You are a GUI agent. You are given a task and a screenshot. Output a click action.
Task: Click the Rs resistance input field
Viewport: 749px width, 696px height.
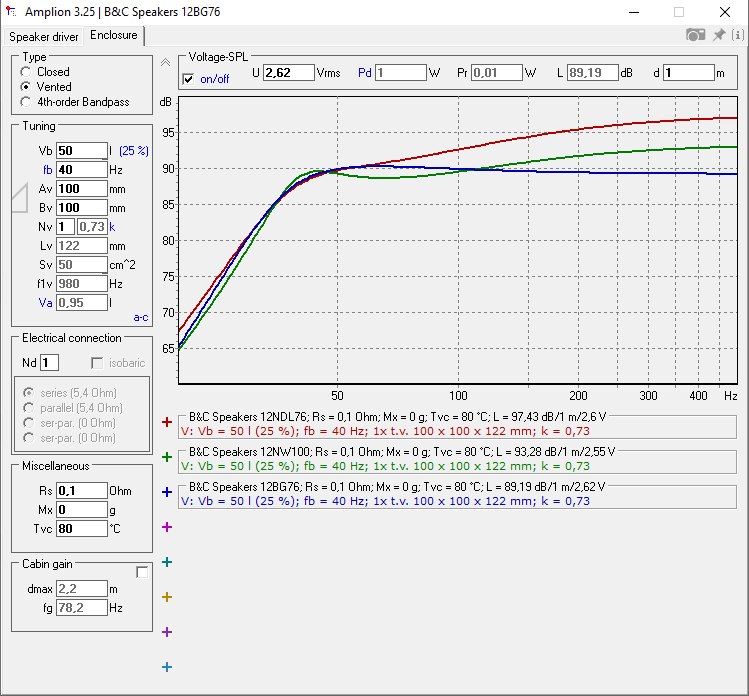point(82,491)
